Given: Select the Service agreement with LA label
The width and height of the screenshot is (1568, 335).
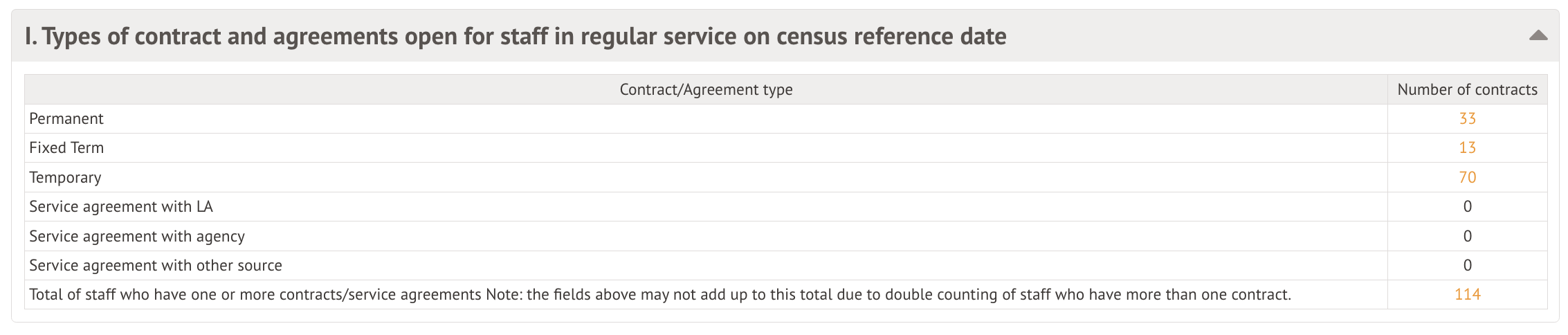Looking at the screenshot, I should pyautogui.click(x=121, y=207).
